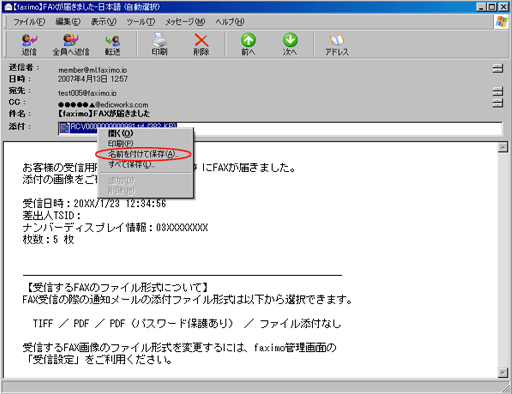The height and width of the screenshot is (394, 512).
Task: Minimize the faximo message window
Action: tap(481, 7)
